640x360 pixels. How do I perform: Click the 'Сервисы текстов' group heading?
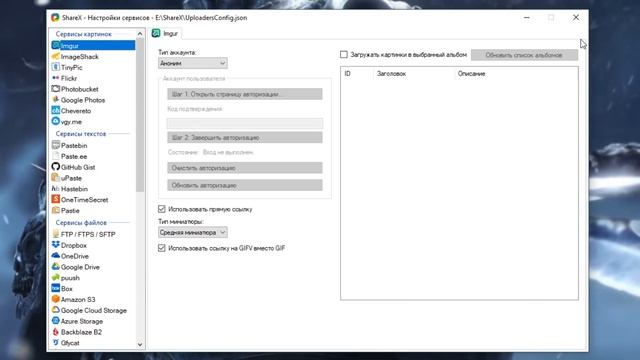[81, 133]
